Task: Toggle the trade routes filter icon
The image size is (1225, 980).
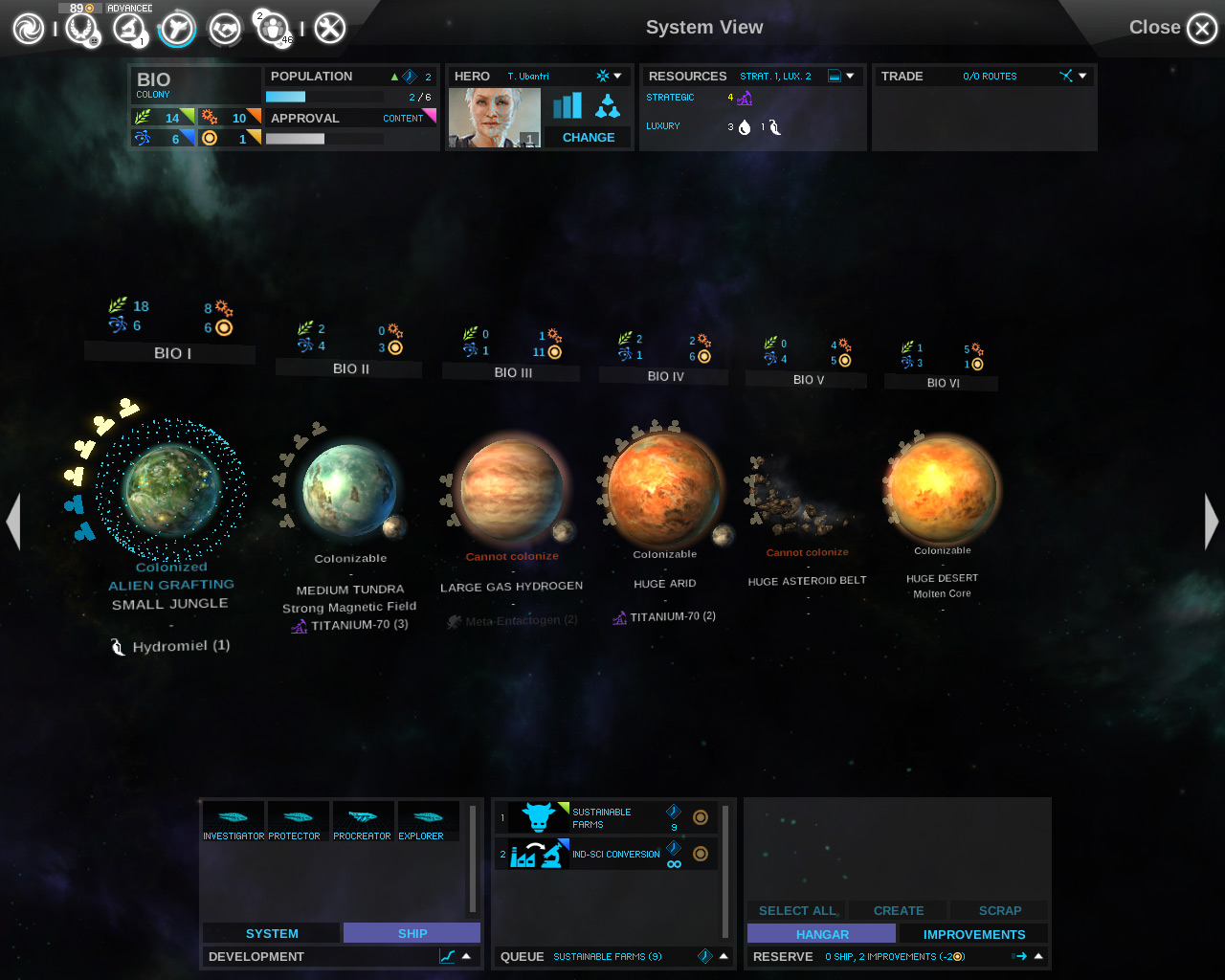Action: pyautogui.click(x=1065, y=76)
